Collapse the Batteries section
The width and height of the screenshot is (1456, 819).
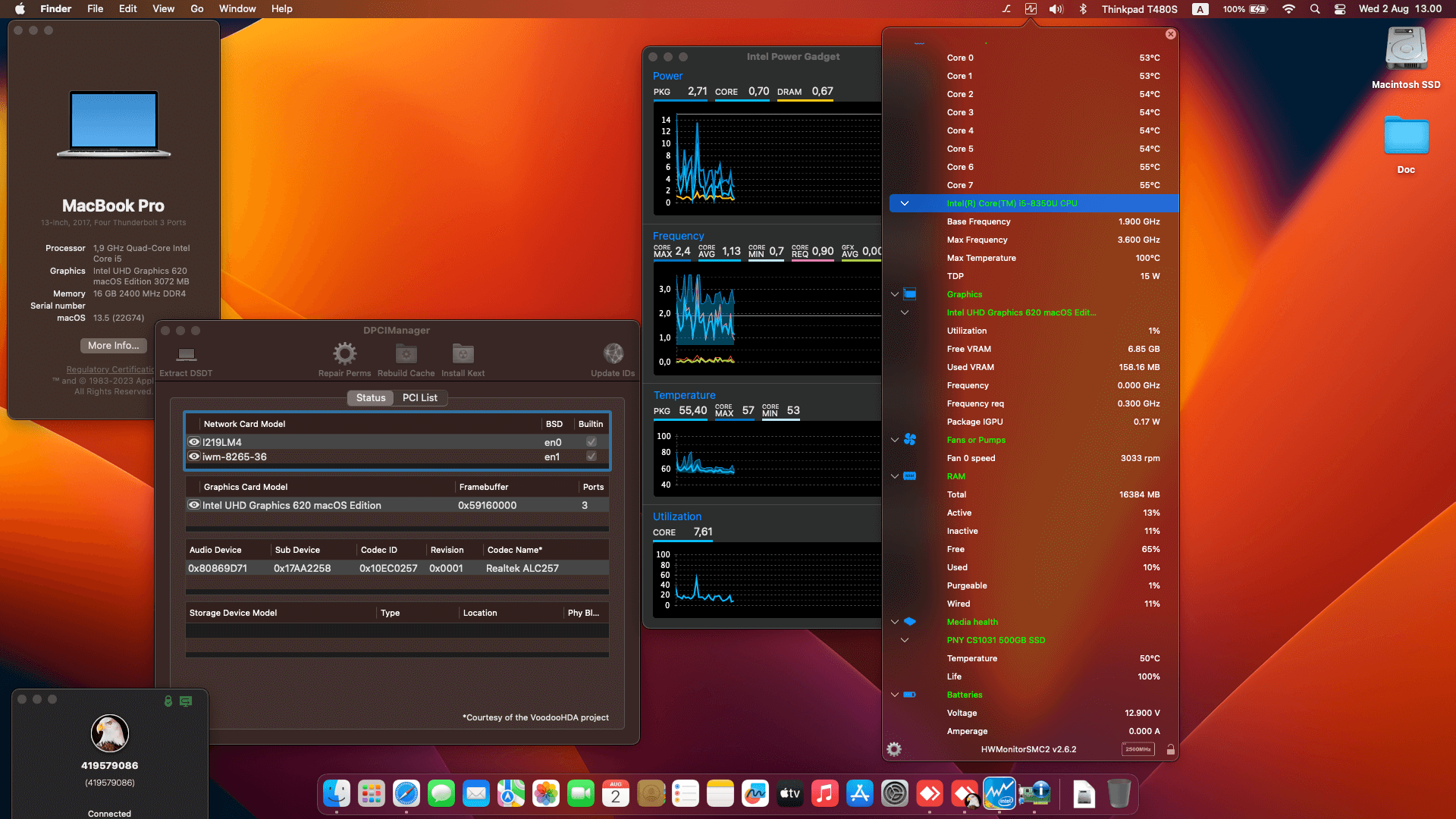[895, 695]
